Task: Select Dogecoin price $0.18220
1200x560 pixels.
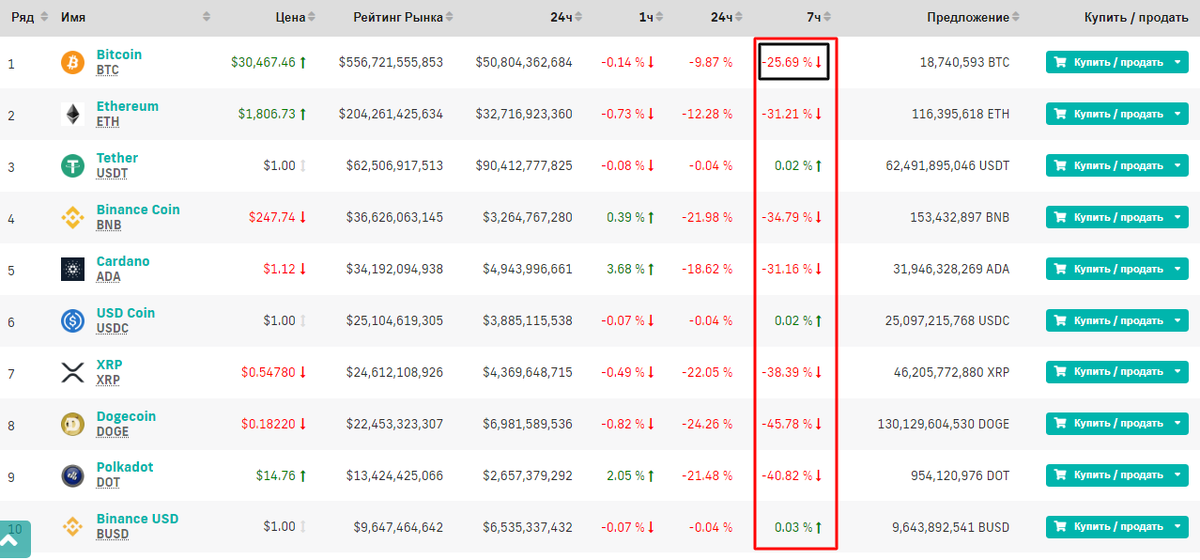Action: (268, 424)
